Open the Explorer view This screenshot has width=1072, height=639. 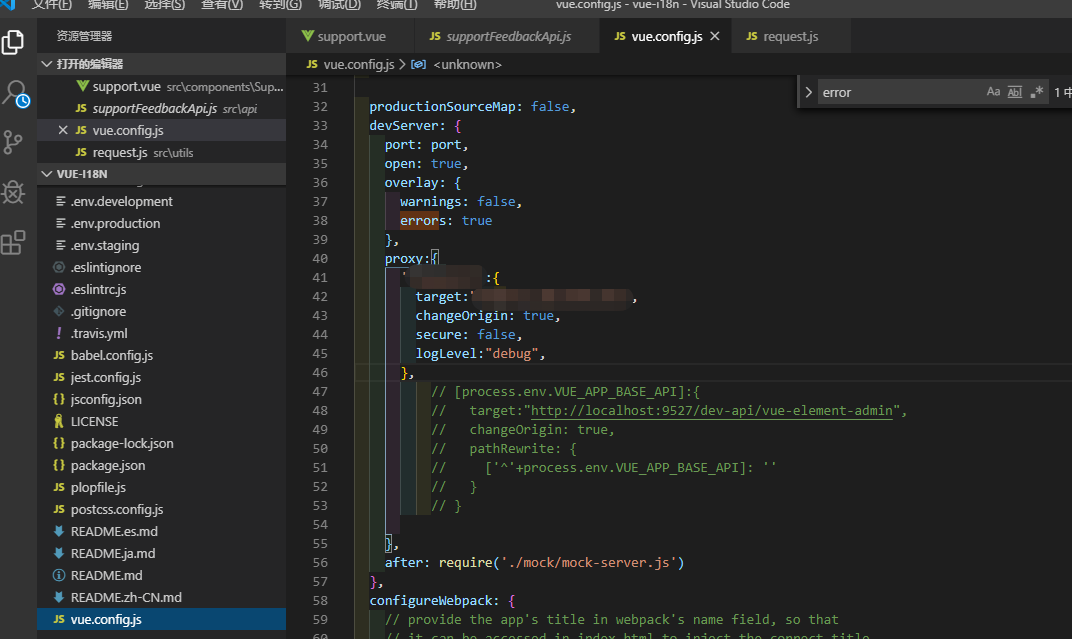(14, 42)
